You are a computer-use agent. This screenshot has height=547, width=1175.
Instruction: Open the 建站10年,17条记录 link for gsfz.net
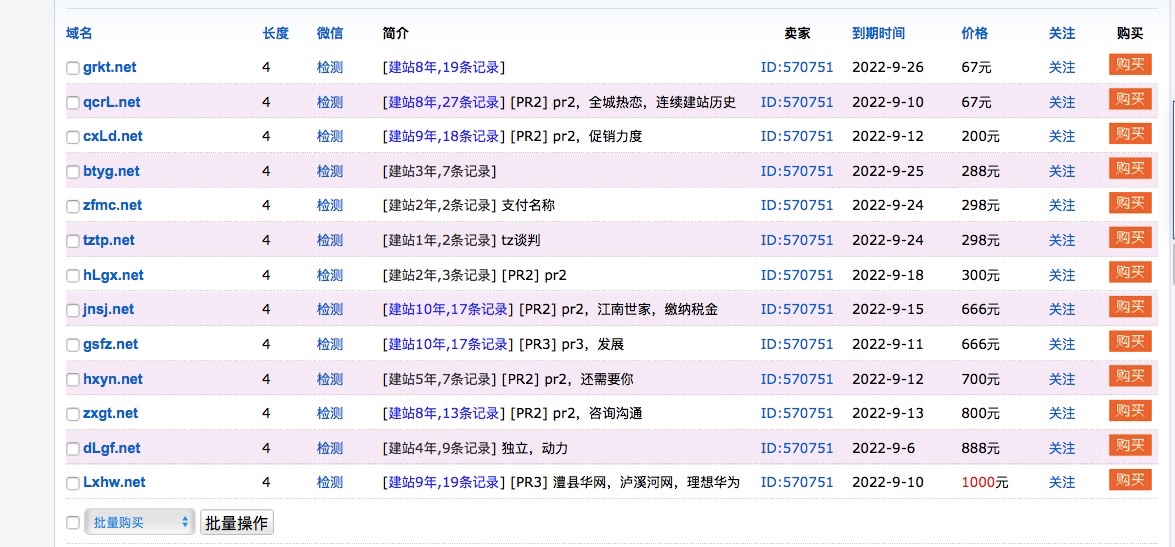pos(448,344)
